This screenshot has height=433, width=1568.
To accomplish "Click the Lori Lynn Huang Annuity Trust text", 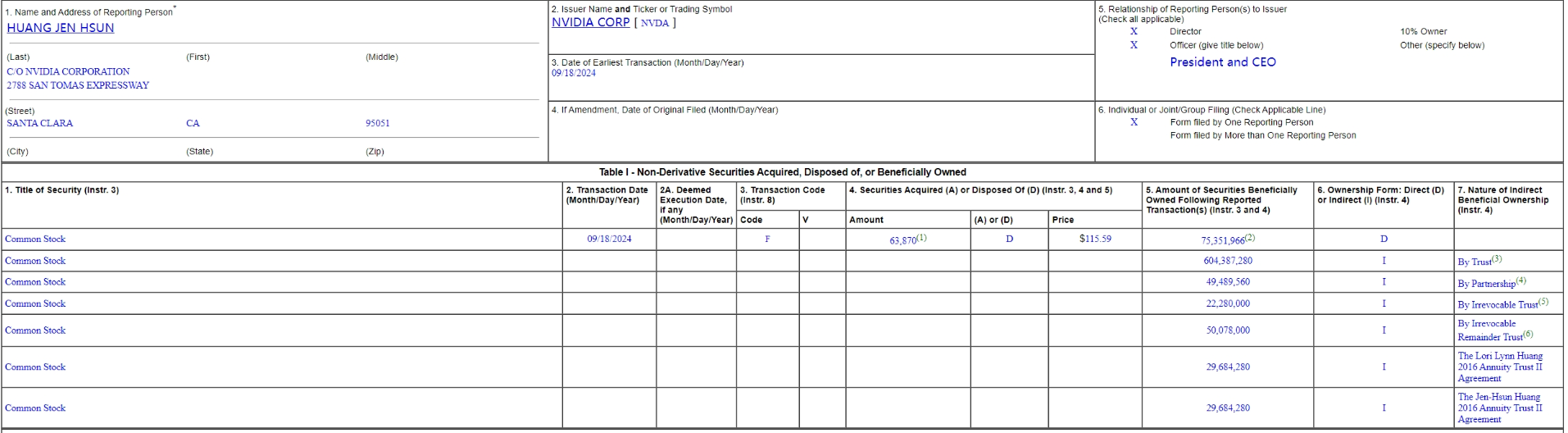I will [x=1500, y=367].
